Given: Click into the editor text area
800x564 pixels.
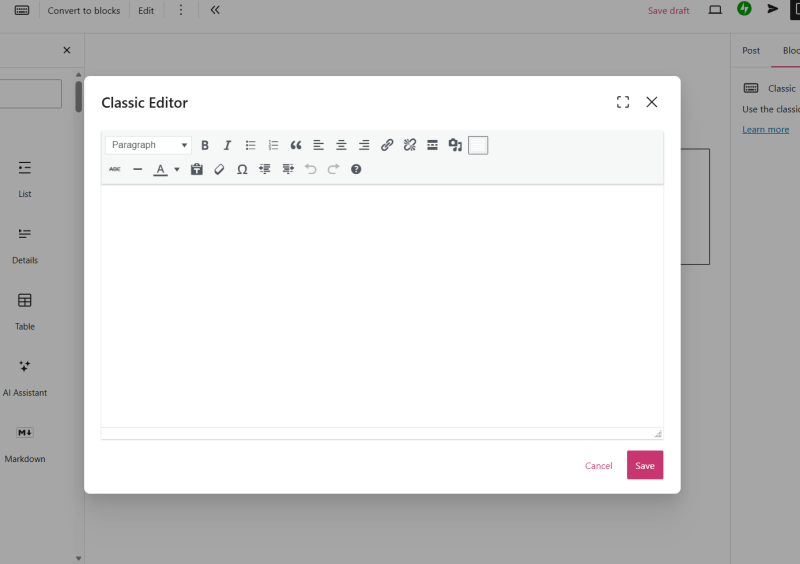Looking at the screenshot, I should click(x=382, y=306).
